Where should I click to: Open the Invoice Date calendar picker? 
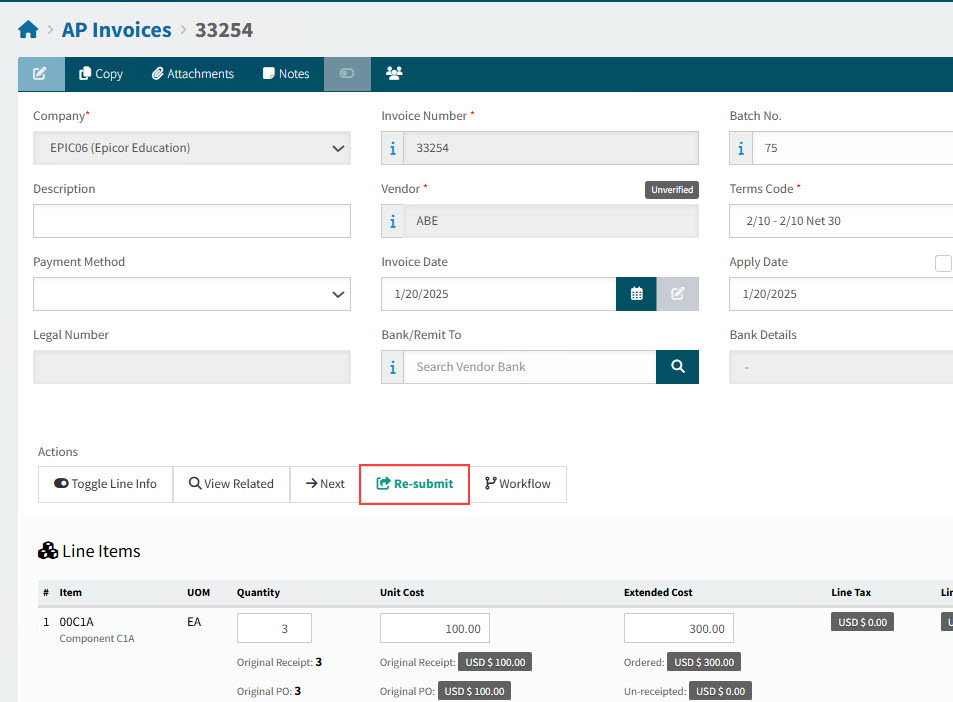point(636,294)
